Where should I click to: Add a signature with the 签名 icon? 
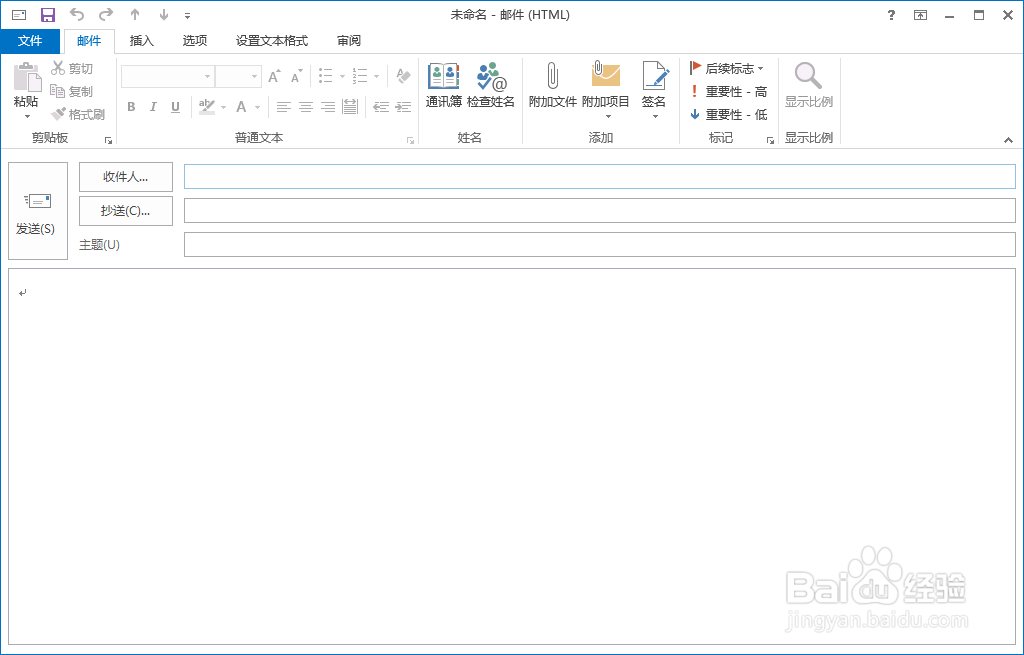pyautogui.click(x=654, y=85)
